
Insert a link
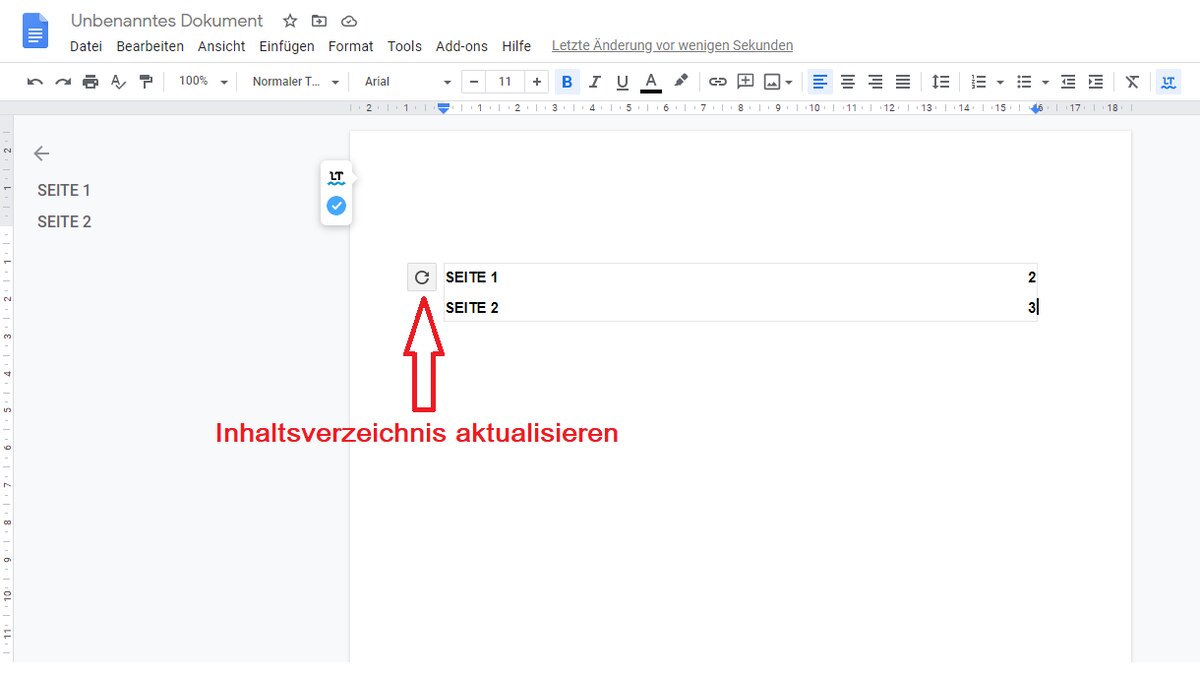717,81
